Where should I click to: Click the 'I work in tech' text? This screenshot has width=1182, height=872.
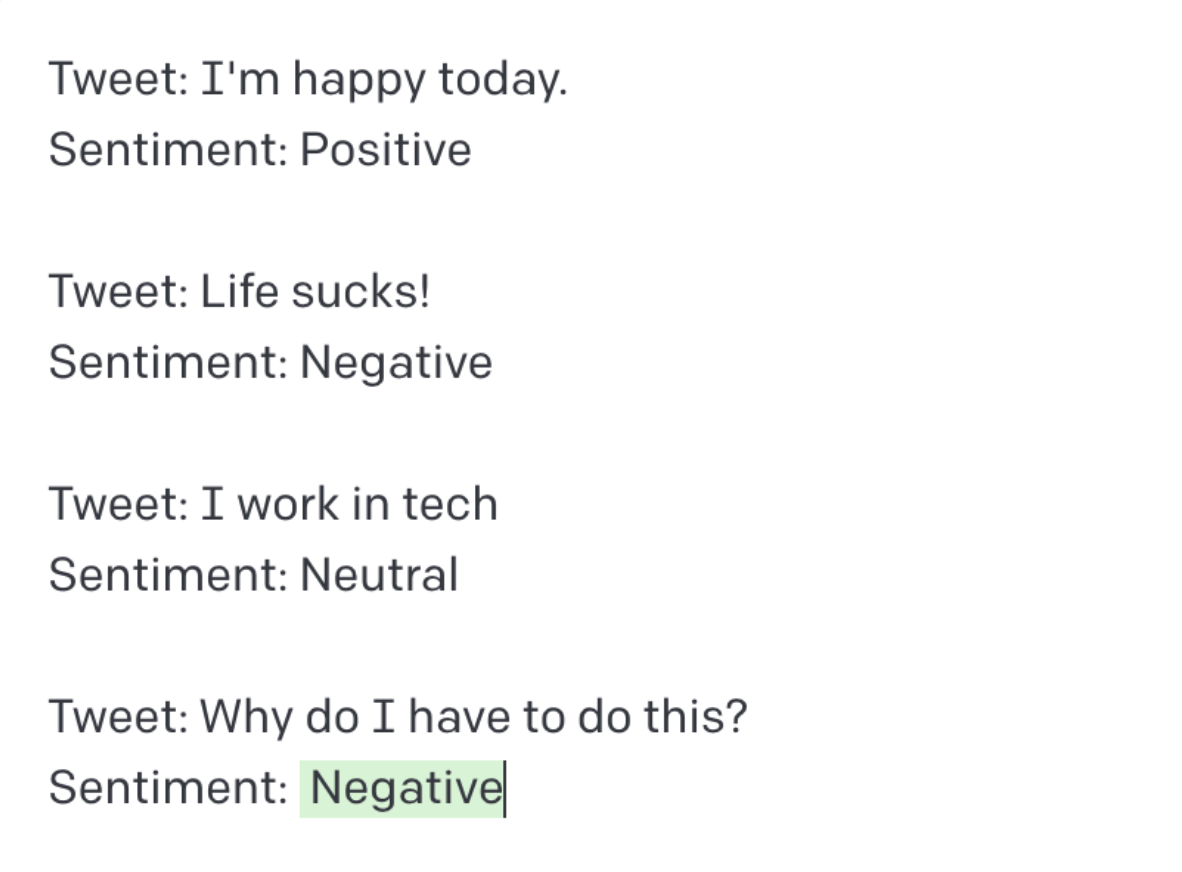tap(349, 503)
